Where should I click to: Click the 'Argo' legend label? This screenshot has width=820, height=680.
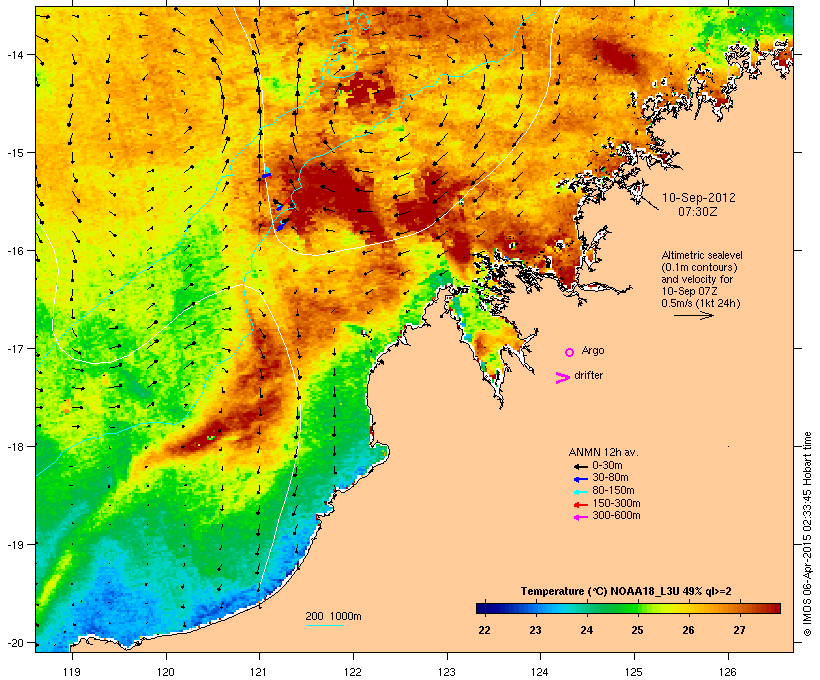coord(593,350)
